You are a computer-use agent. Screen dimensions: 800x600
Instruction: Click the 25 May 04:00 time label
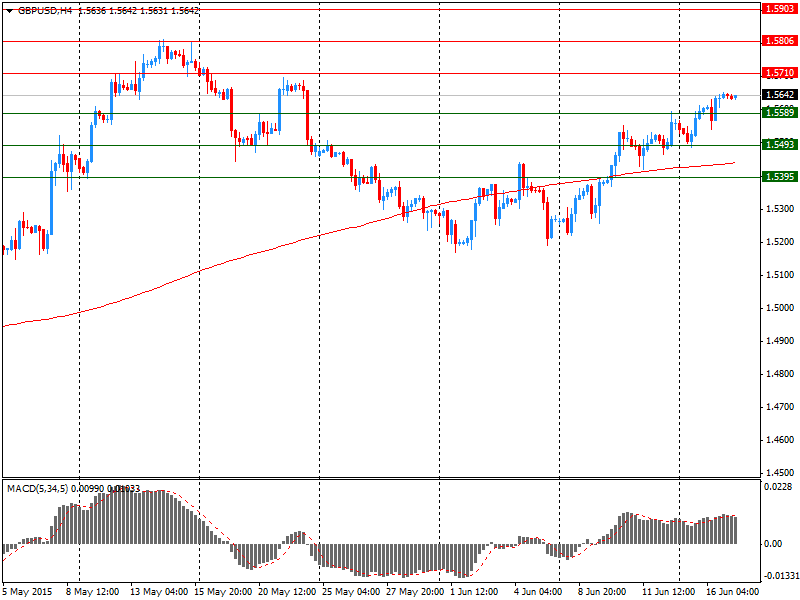click(x=351, y=592)
